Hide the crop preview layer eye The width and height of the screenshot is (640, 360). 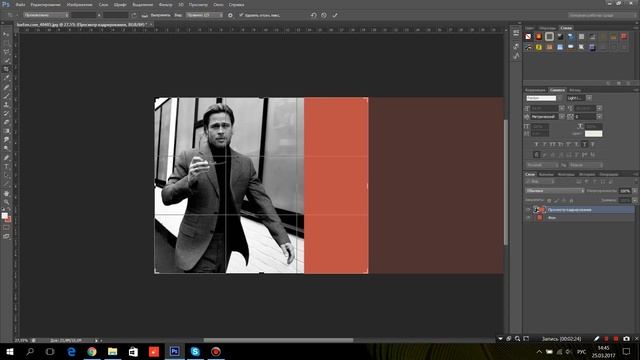coord(528,210)
